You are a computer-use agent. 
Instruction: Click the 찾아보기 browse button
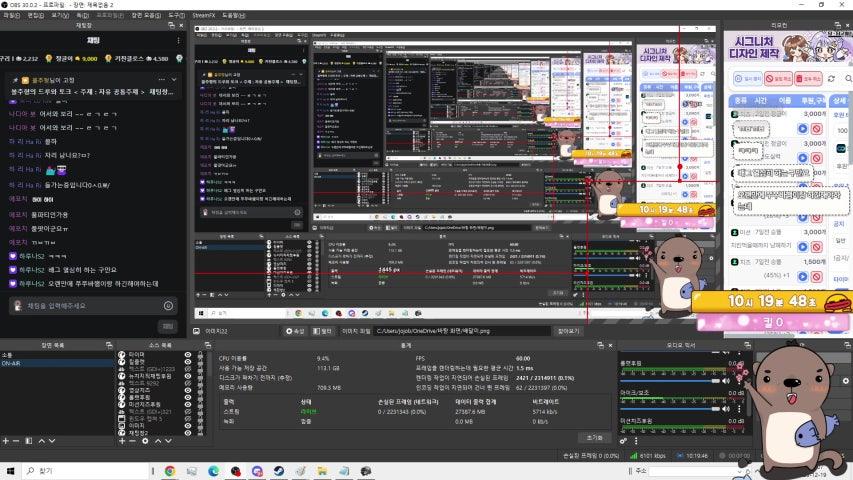pos(568,331)
